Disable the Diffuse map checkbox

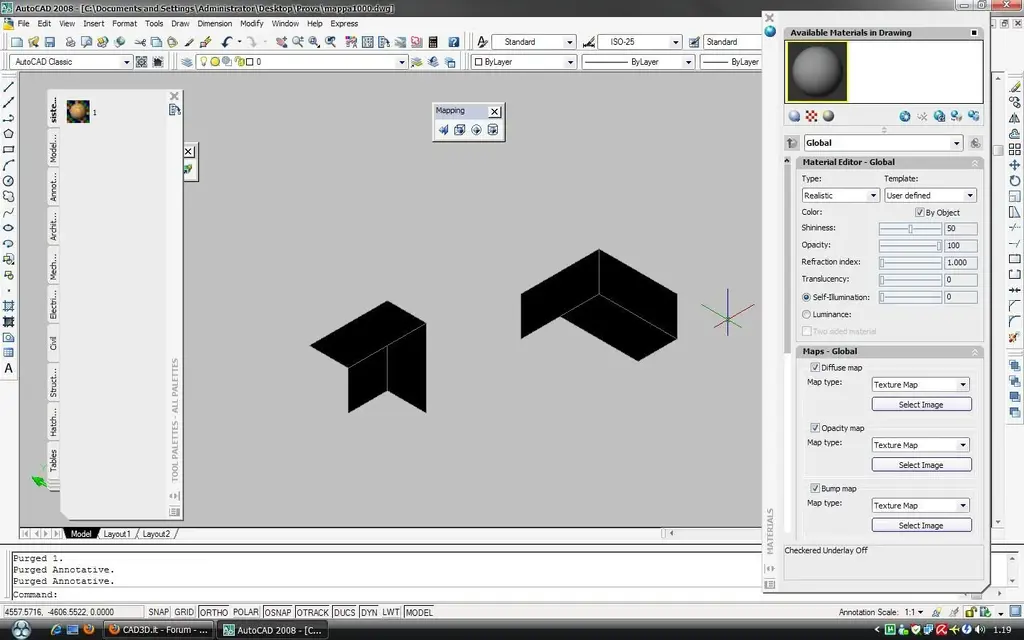coord(815,367)
